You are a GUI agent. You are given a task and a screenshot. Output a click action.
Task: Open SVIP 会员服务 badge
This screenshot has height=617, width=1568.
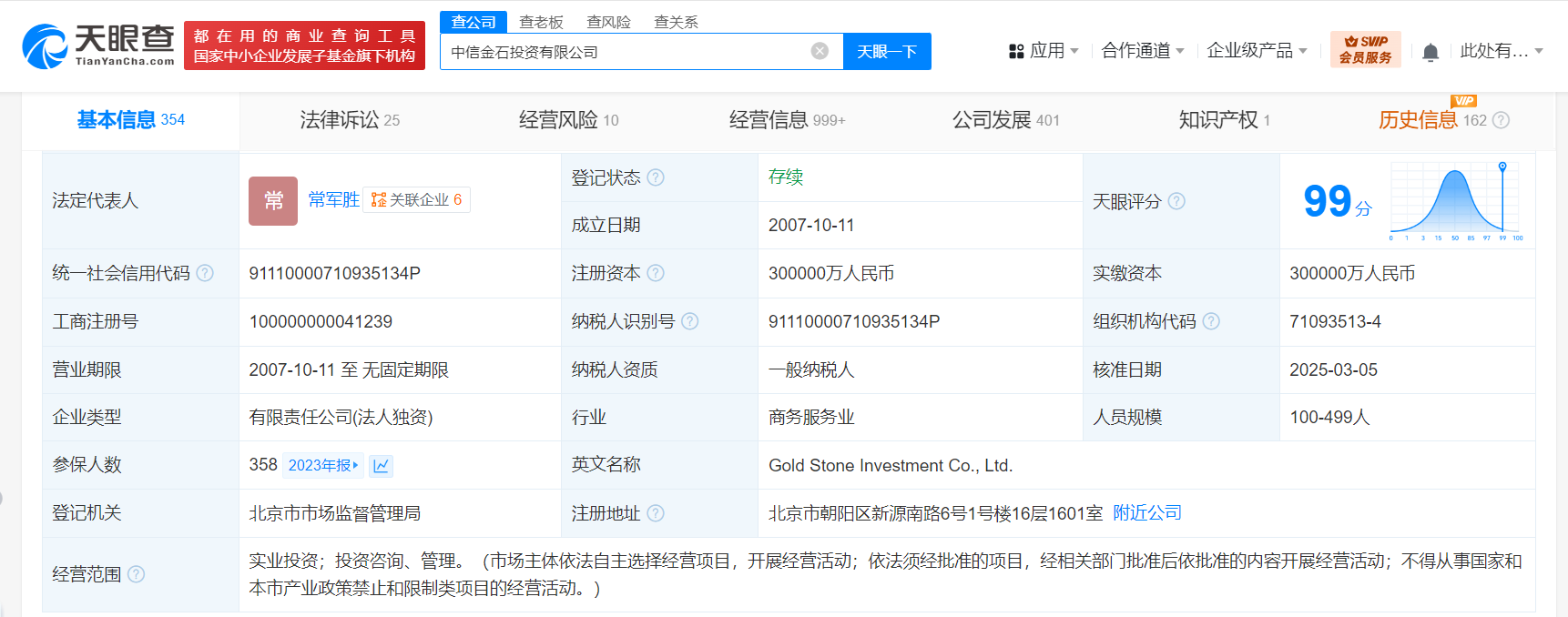pos(1365,50)
